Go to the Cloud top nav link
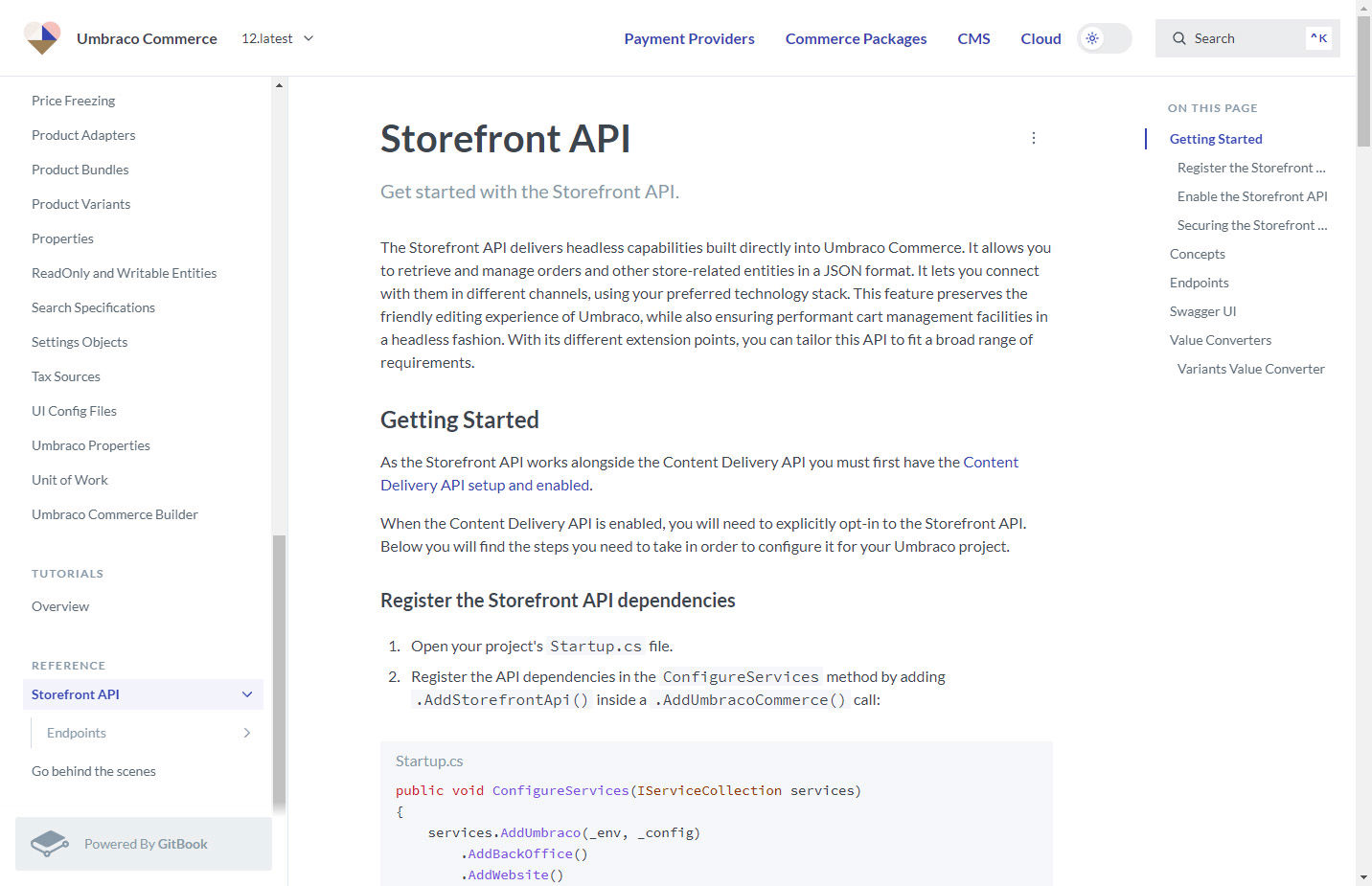The width and height of the screenshot is (1372, 886). pos(1040,38)
